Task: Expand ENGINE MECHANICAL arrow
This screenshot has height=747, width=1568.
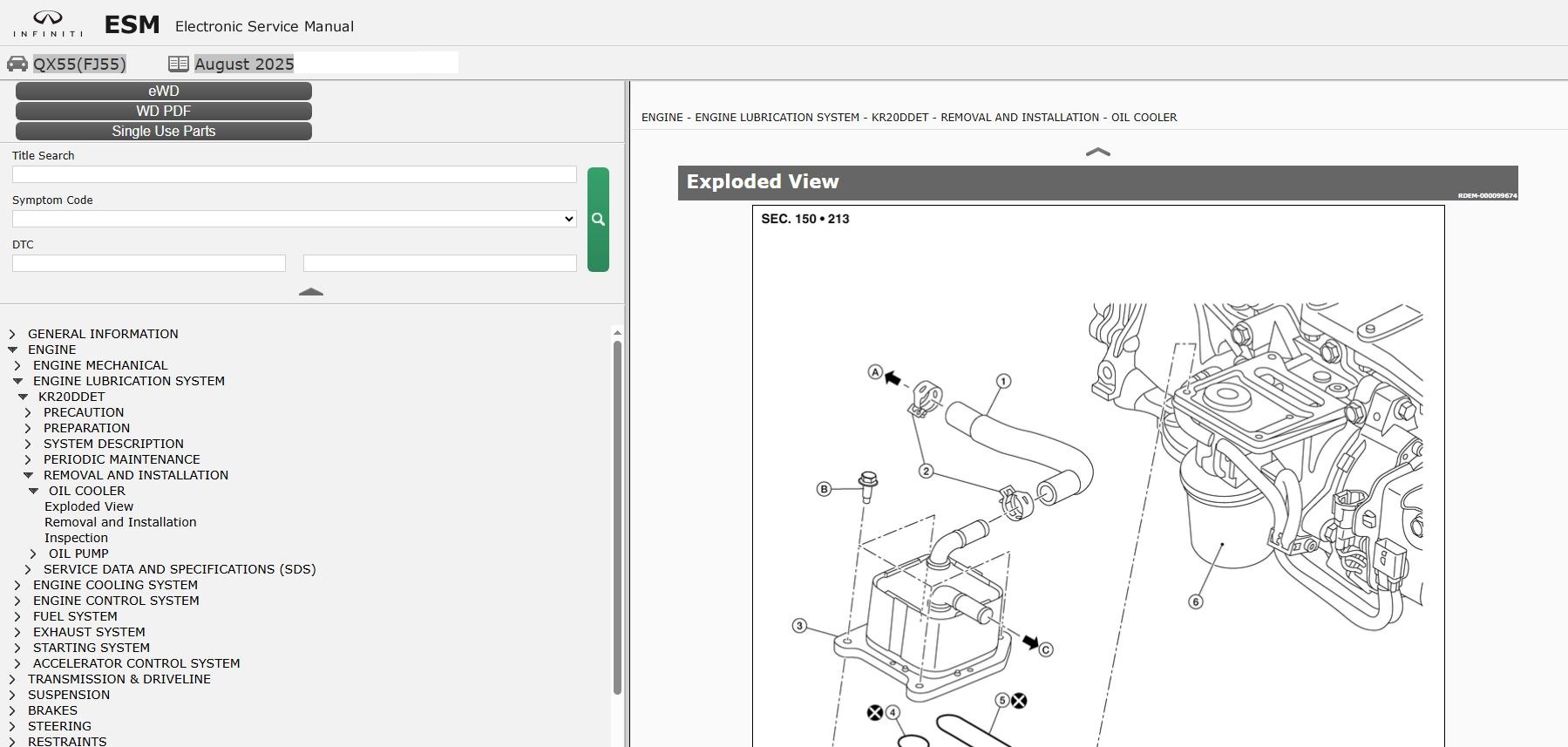Action: tap(17, 365)
